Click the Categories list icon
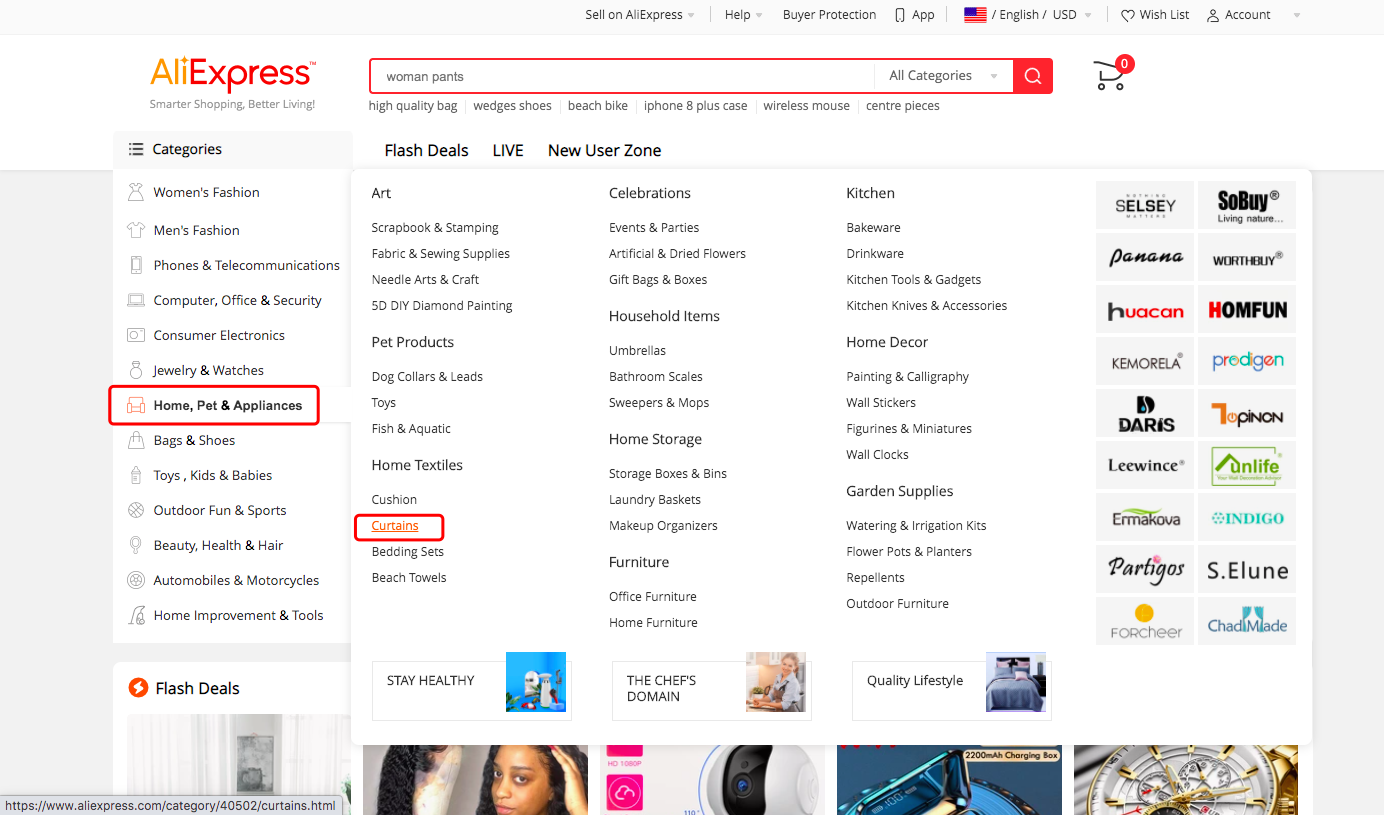 tap(135, 148)
